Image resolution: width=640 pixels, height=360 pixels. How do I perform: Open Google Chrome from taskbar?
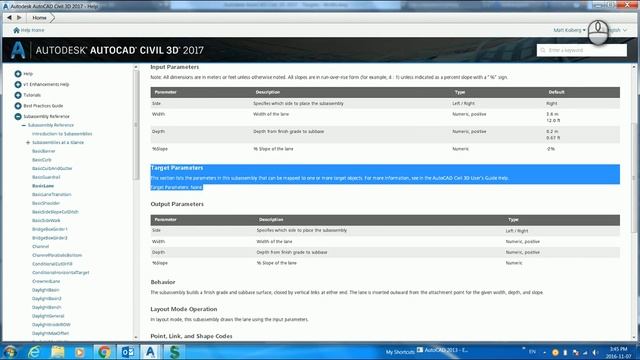click(x=104, y=352)
